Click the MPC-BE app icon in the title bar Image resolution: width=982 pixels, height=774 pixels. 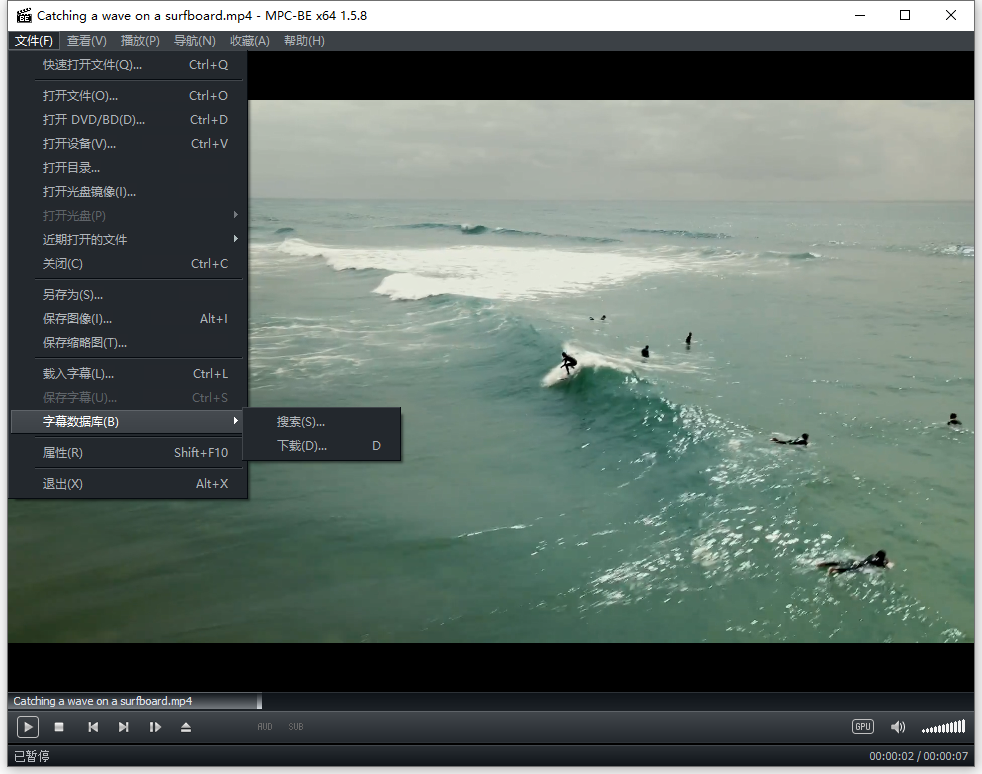[24, 15]
